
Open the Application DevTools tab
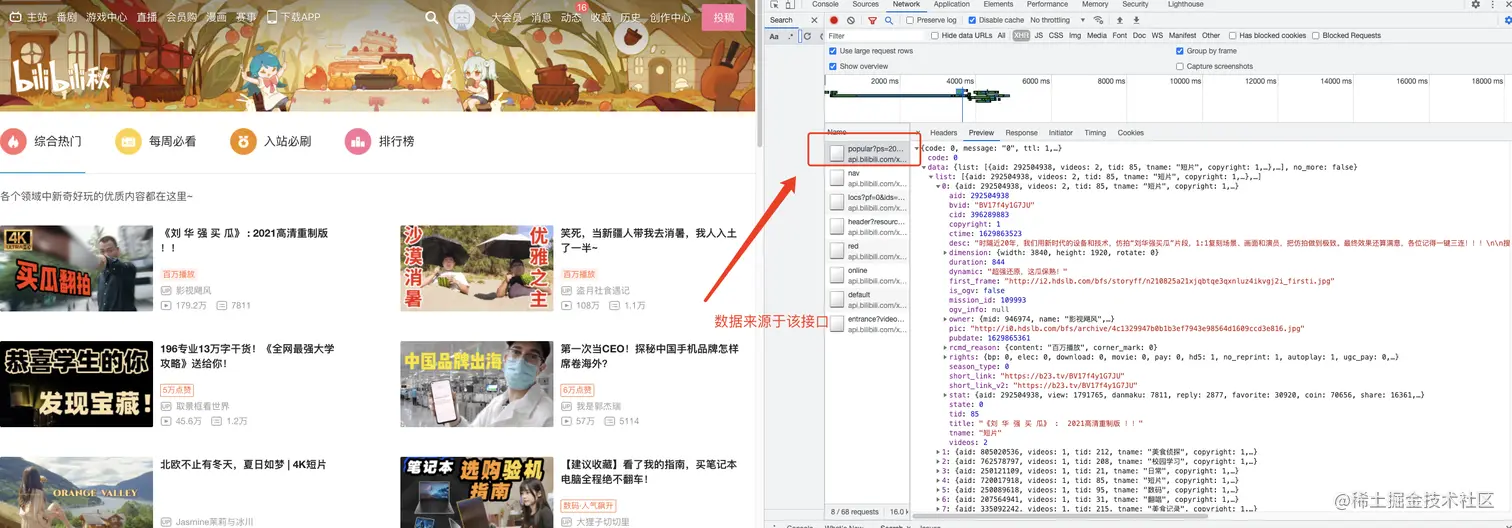point(951,4)
